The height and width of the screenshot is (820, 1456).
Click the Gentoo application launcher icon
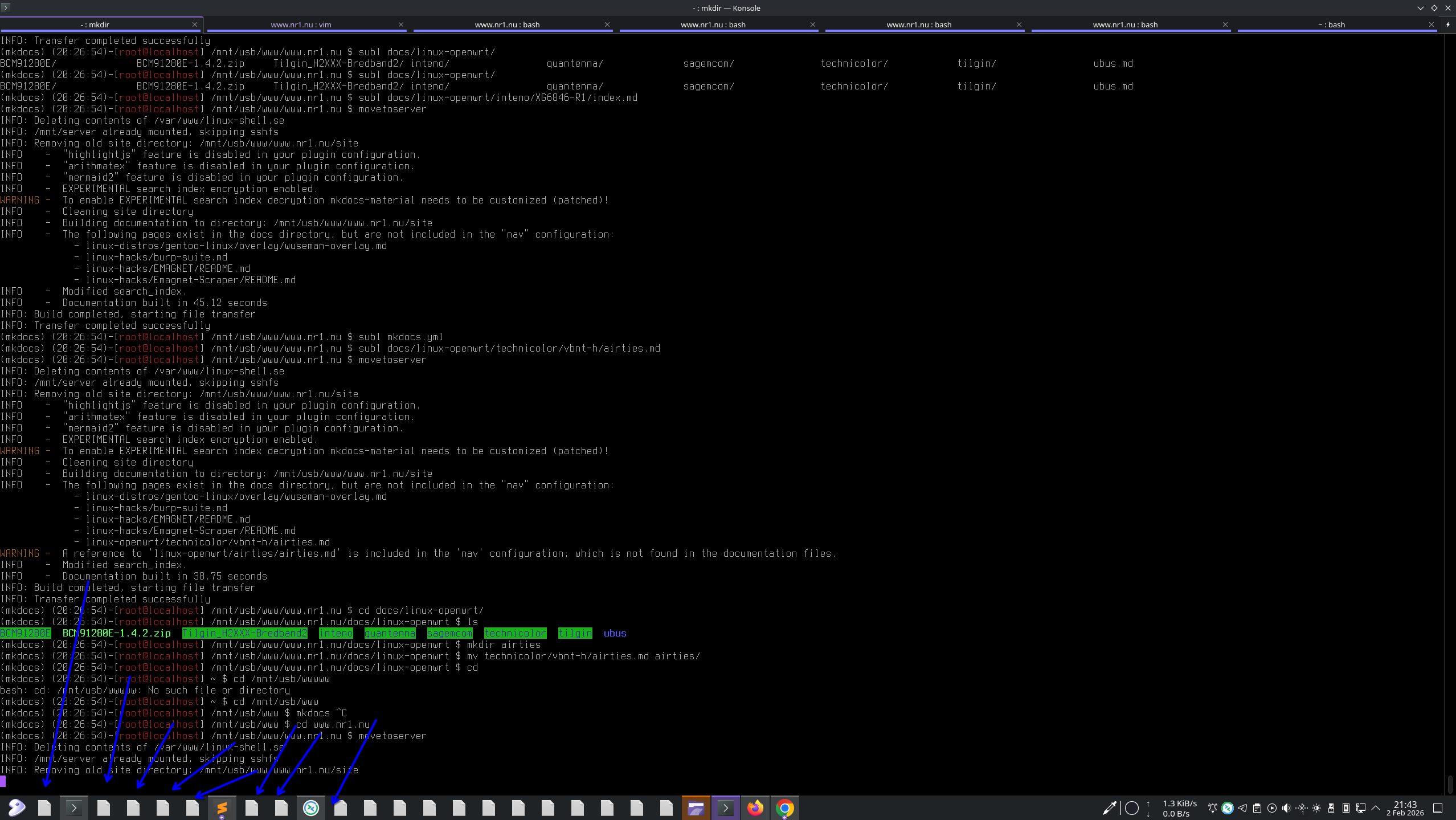click(x=17, y=807)
